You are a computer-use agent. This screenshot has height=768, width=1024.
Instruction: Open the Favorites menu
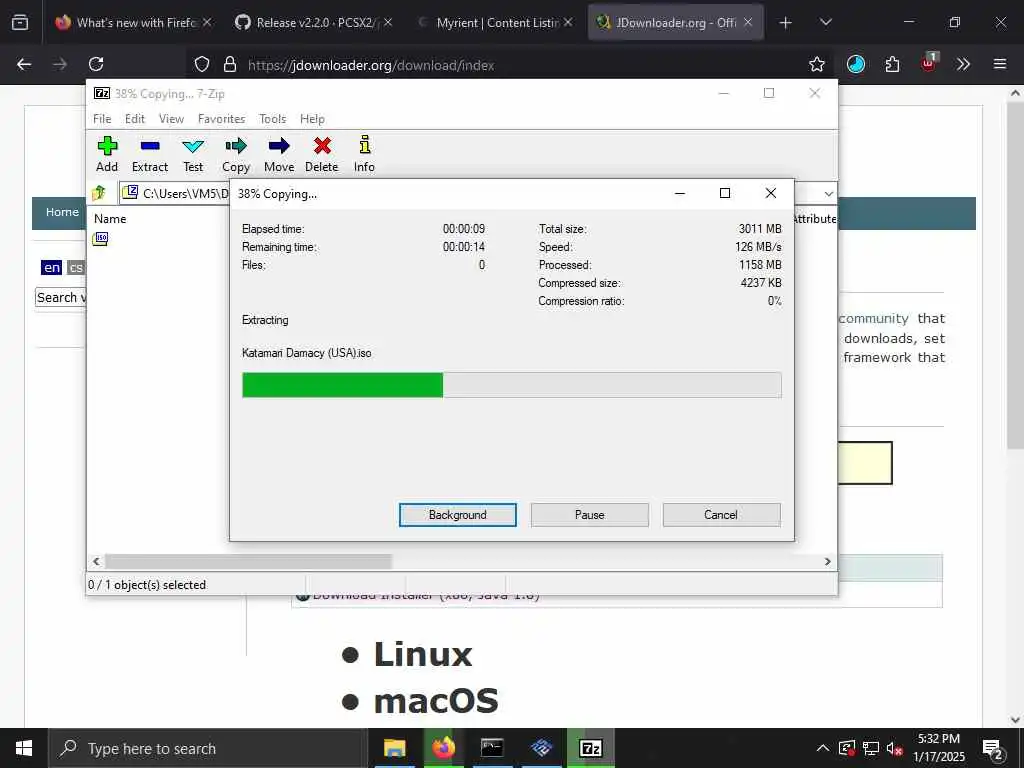pyautogui.click(x=221, y=119)
